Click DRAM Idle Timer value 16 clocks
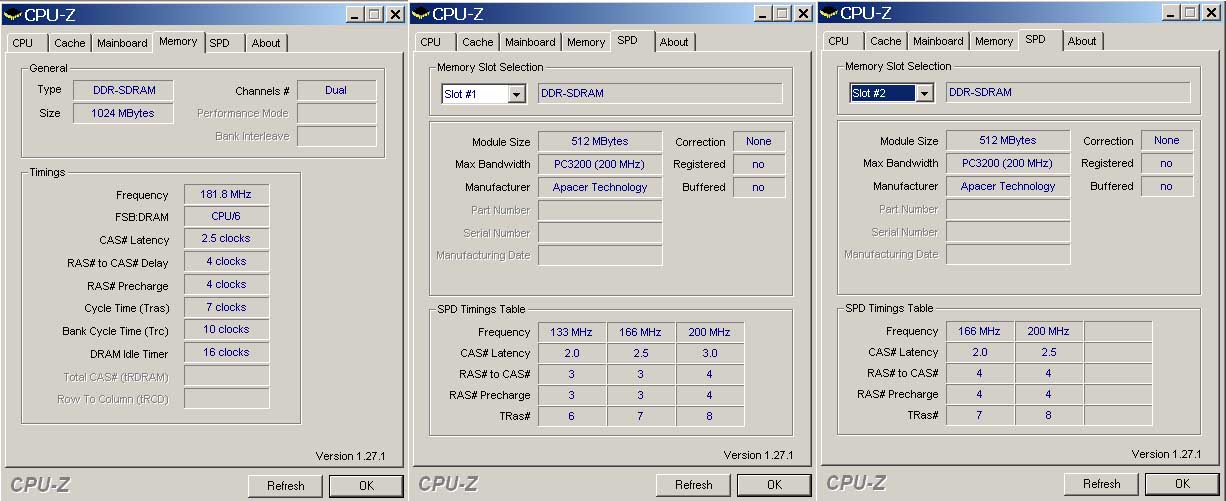The height and width of the screenshot is (501, 1226). pos(226,353)
